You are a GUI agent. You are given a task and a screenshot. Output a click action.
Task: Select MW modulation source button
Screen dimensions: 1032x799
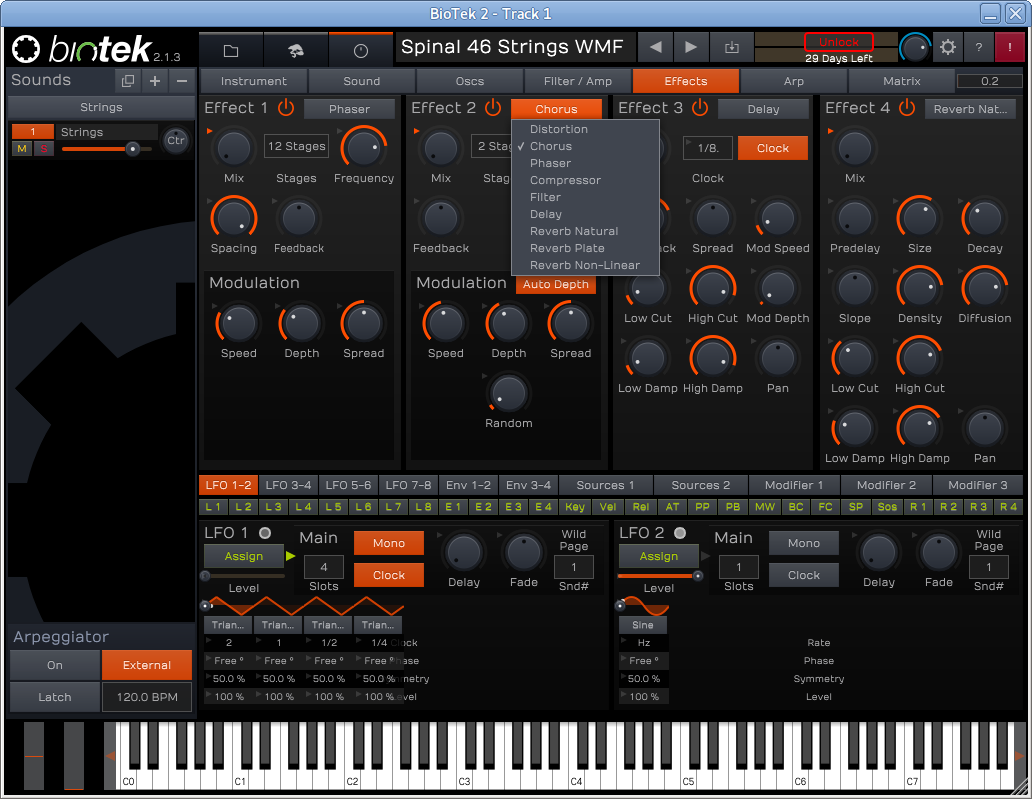click(764, 507)
